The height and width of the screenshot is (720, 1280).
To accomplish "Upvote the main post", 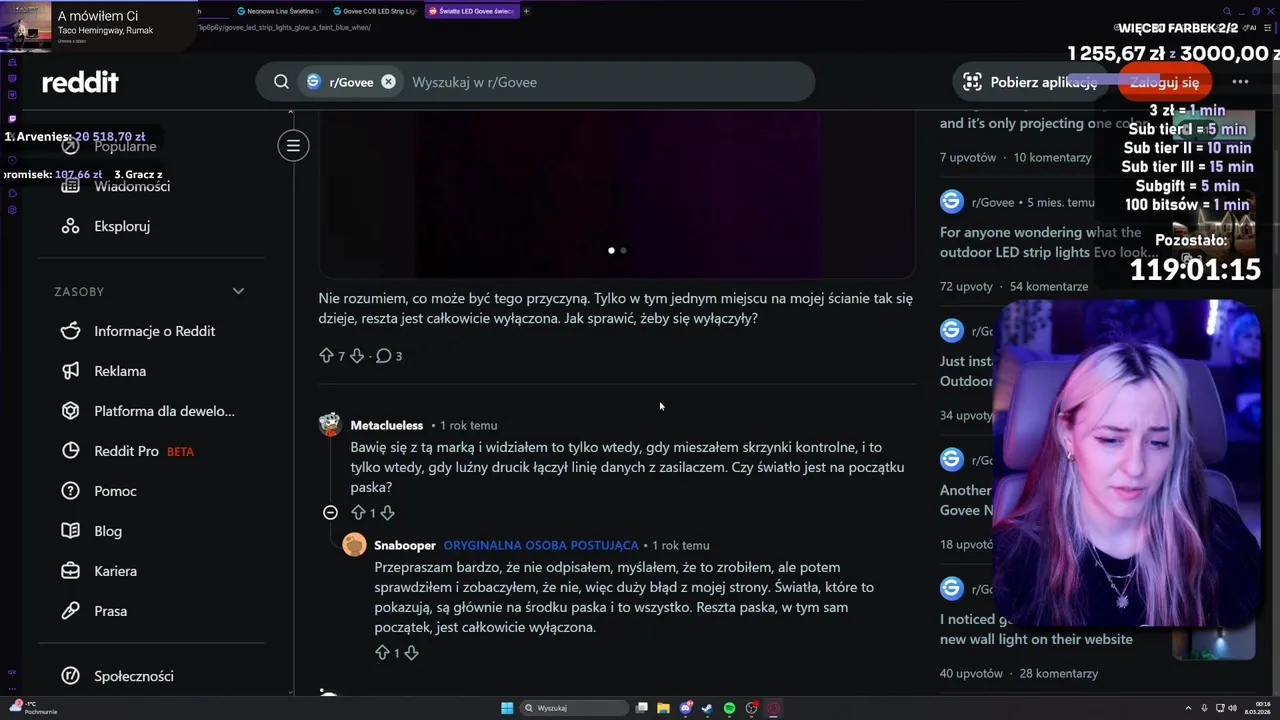I will (x=326, y=356).
